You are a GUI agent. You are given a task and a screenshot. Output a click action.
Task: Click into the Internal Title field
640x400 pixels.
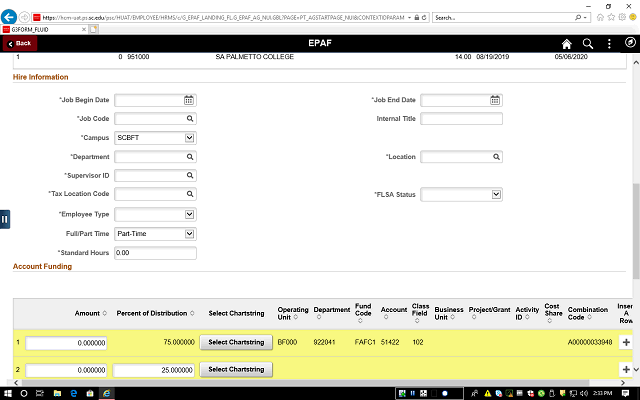click(461, 119)
